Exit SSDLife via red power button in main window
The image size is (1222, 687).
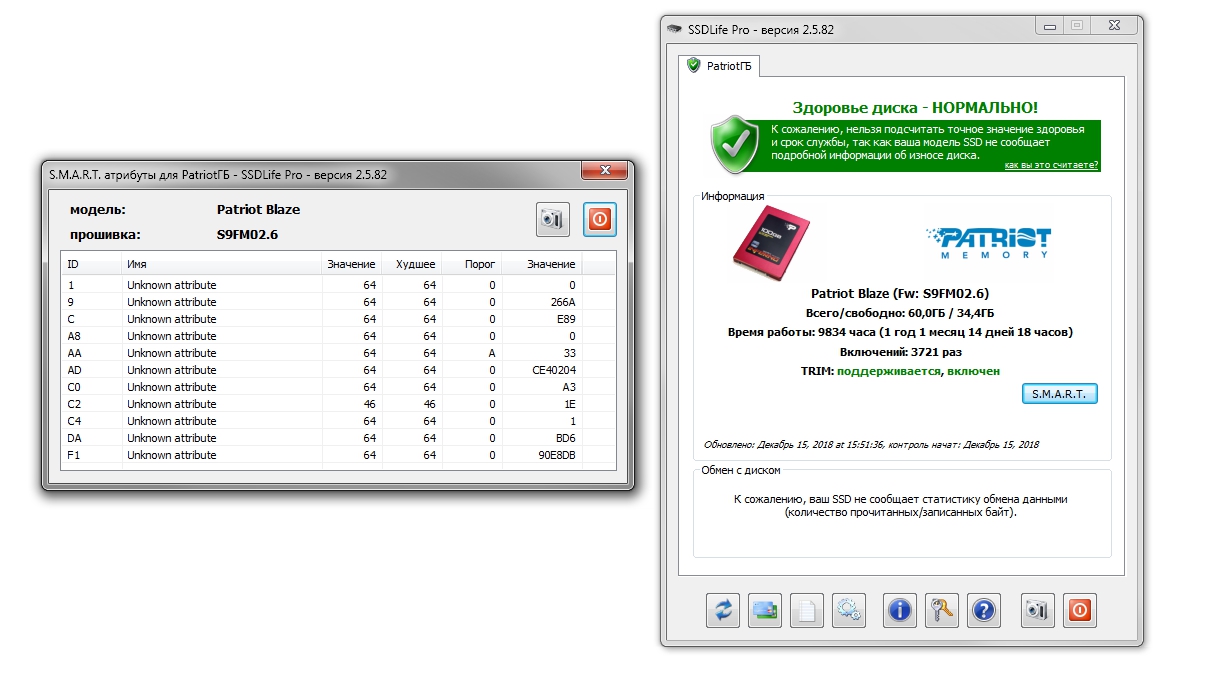pyautogui.click(x=1080, y=609)
